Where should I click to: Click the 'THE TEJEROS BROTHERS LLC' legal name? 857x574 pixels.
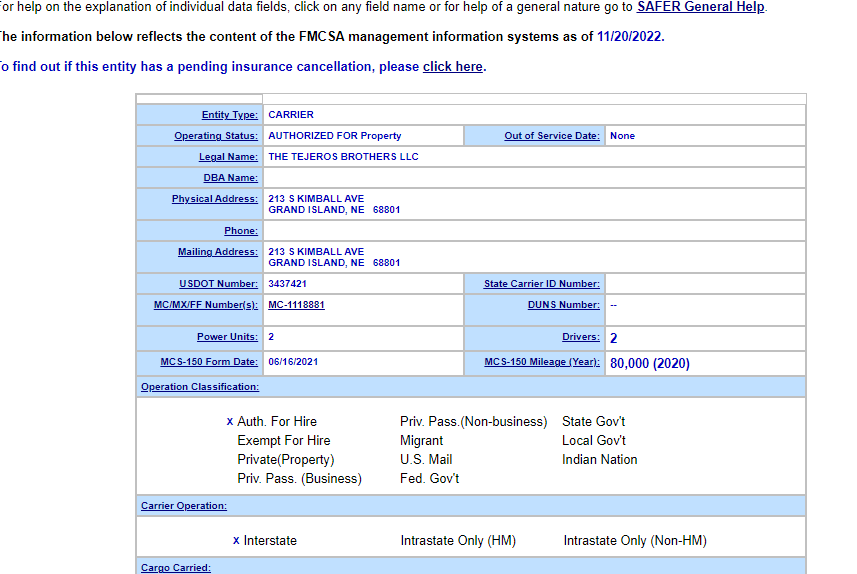click(343, 157)
